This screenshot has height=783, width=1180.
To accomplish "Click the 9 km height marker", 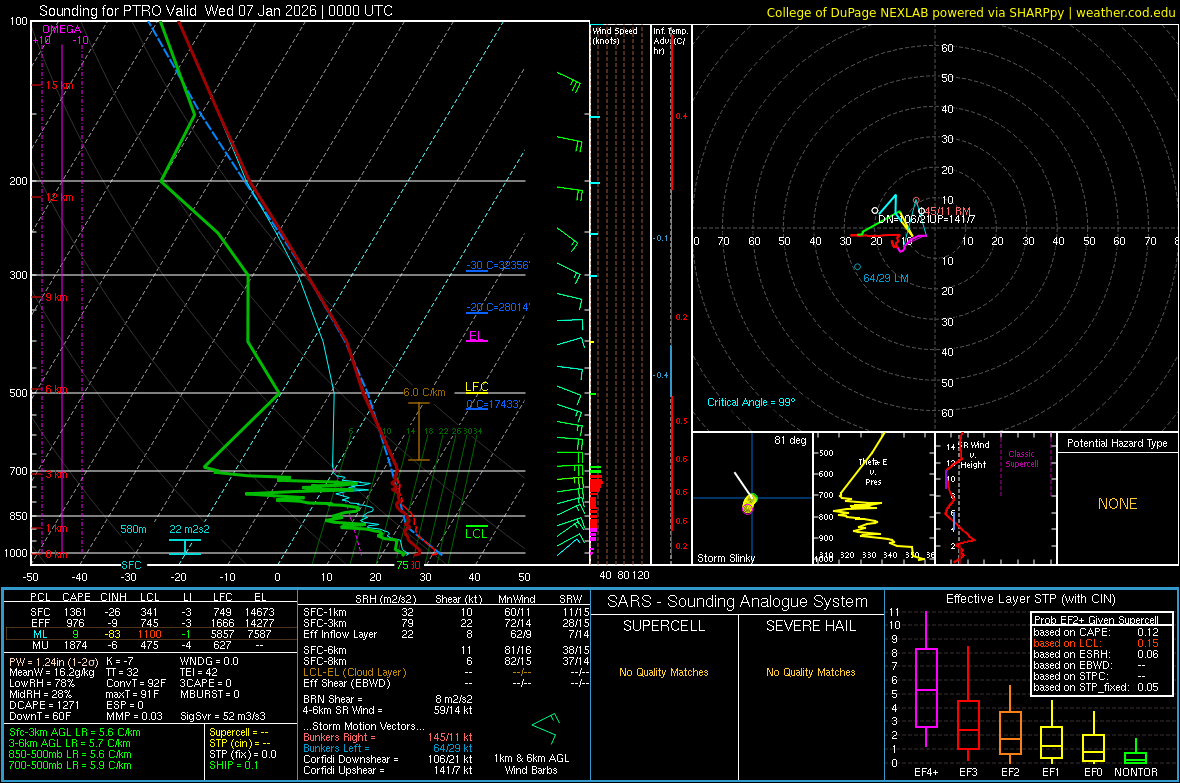I will tap(56, 297).
